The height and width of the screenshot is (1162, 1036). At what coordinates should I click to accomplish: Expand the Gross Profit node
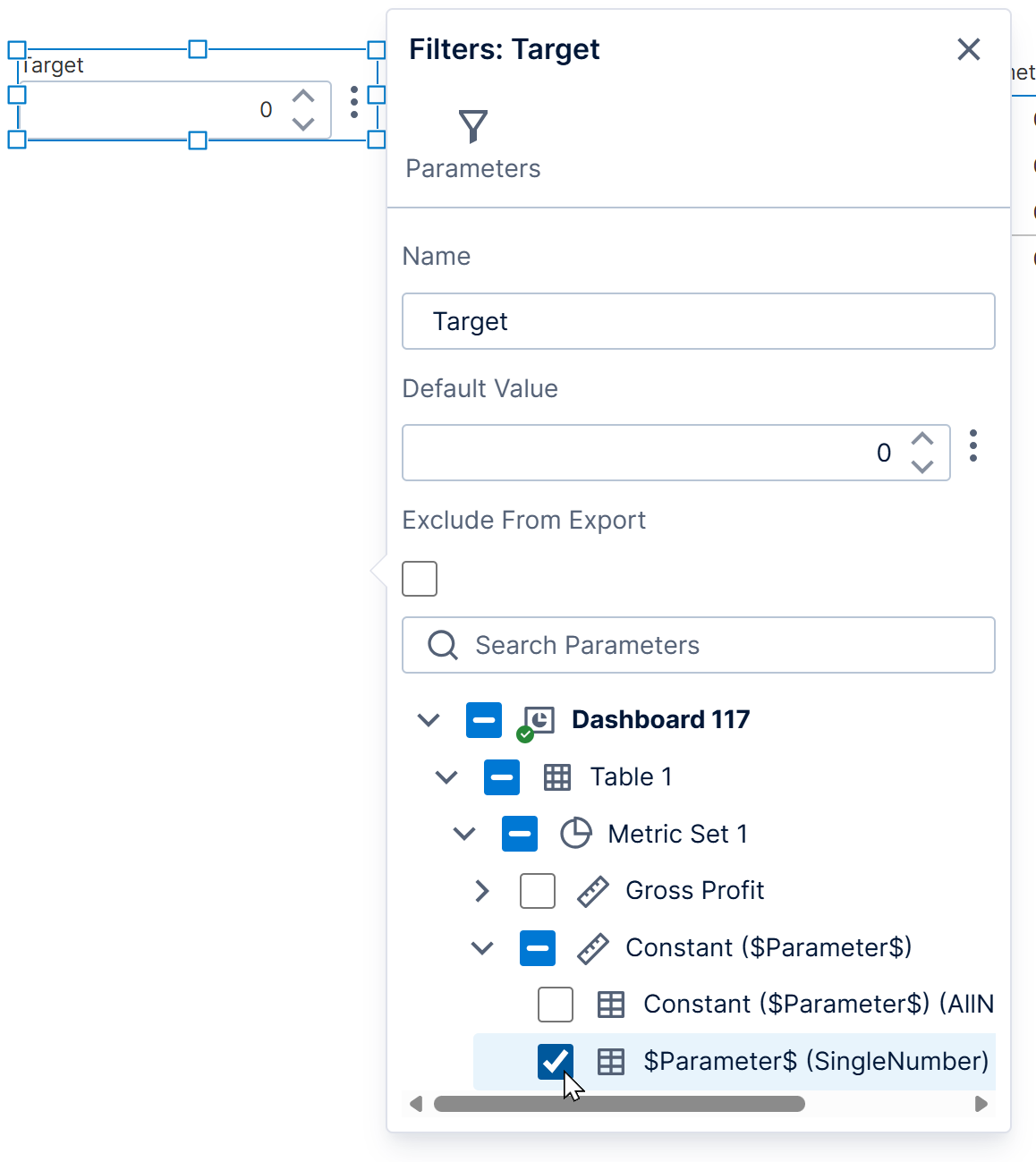coord(483,891)
